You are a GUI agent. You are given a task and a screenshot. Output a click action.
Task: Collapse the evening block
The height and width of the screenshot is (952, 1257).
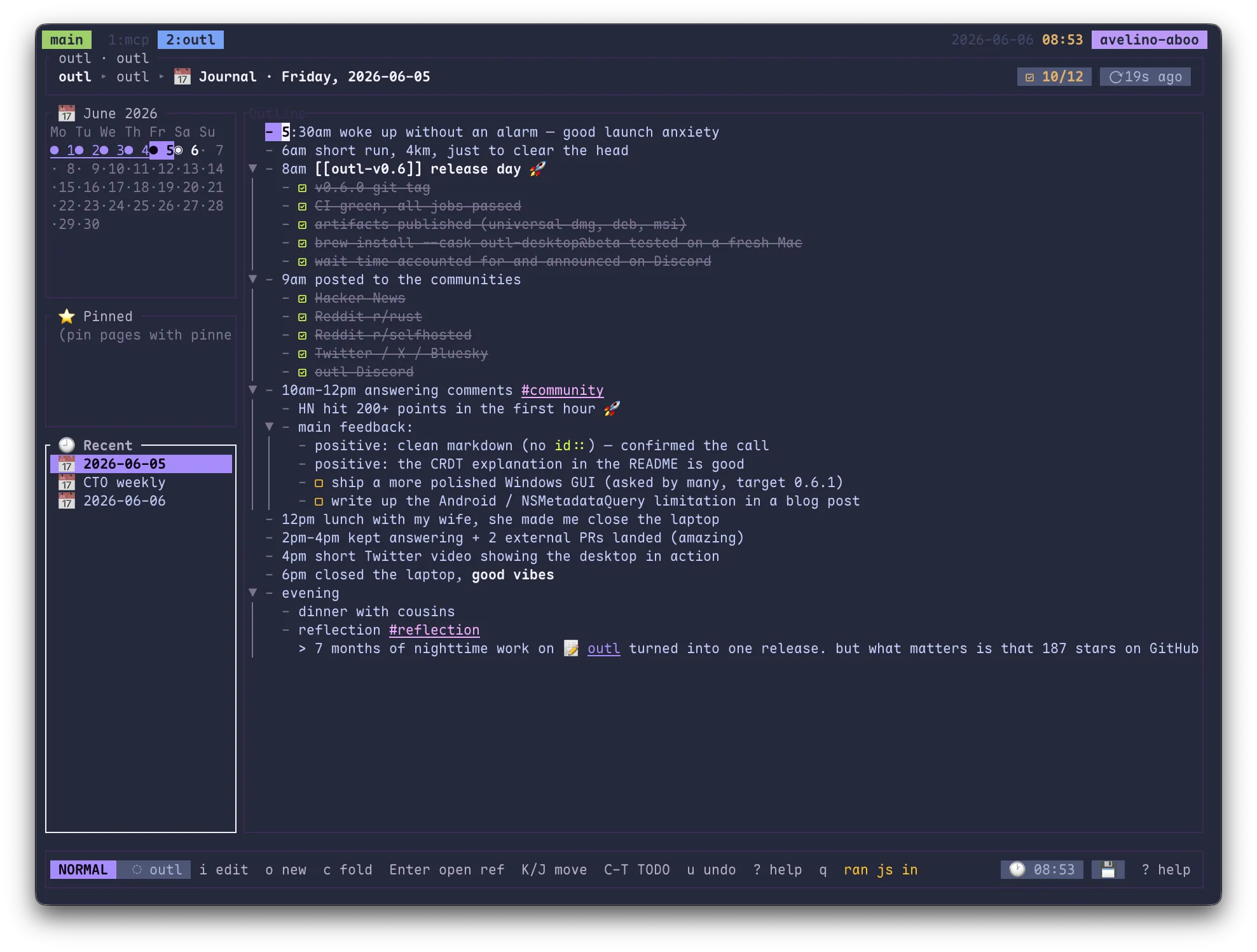tap(253, 593)
